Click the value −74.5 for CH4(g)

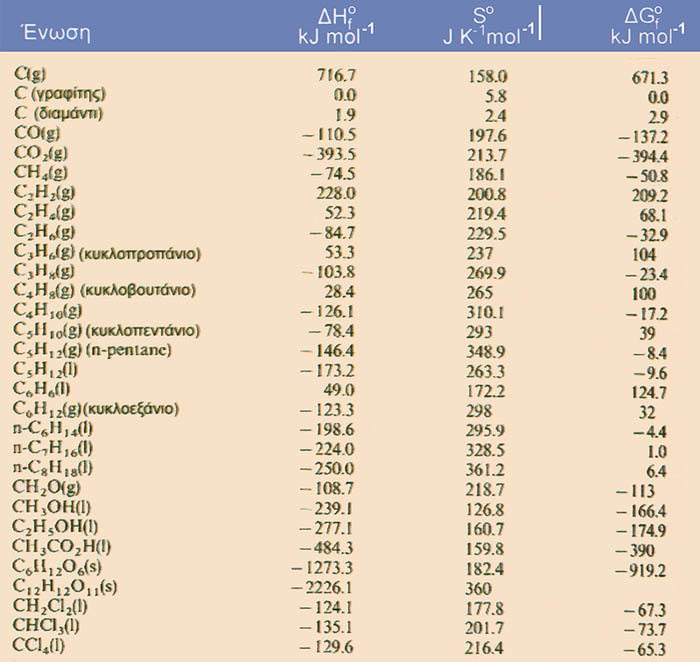point(333,174)
